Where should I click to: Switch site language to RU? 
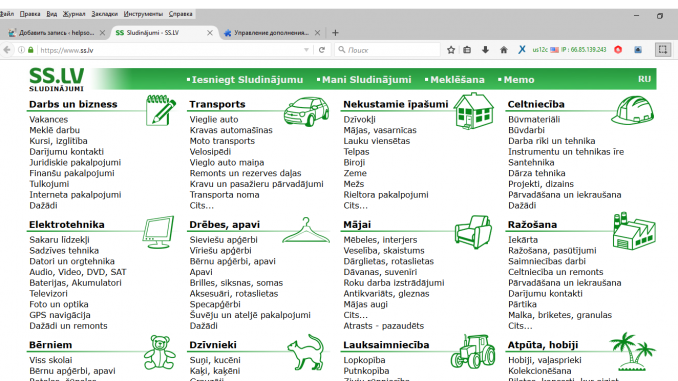(x=644, y=79)
